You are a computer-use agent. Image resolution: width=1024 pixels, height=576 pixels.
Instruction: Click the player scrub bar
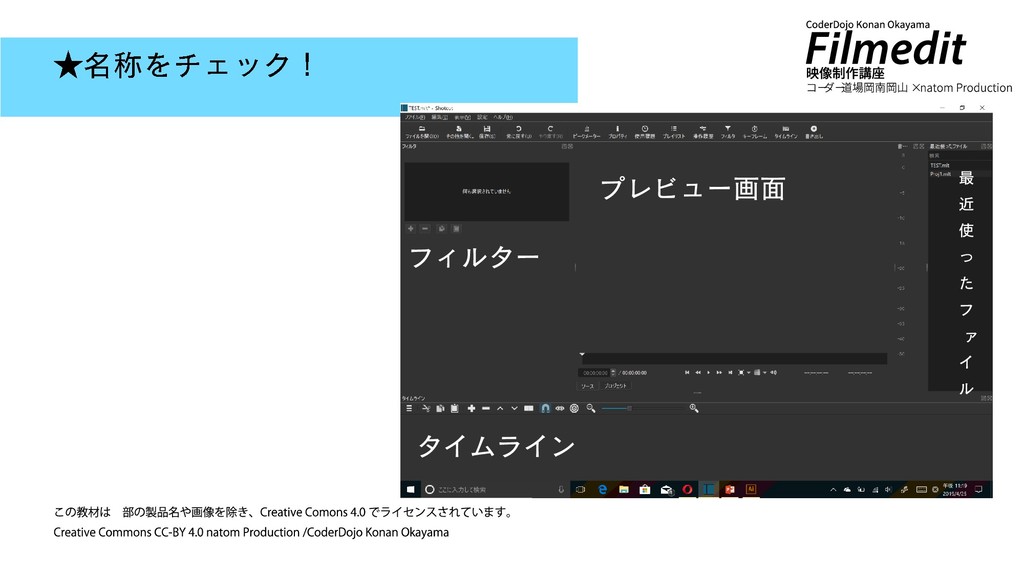(734, 359)
